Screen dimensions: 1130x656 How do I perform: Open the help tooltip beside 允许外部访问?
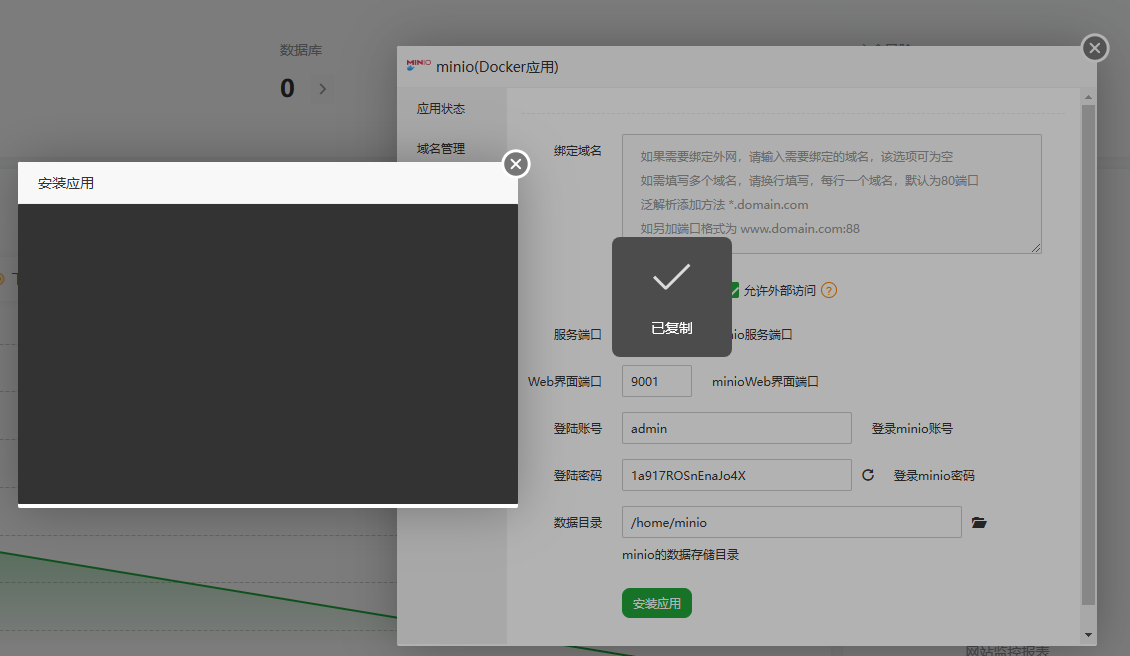tap(828, 290)
